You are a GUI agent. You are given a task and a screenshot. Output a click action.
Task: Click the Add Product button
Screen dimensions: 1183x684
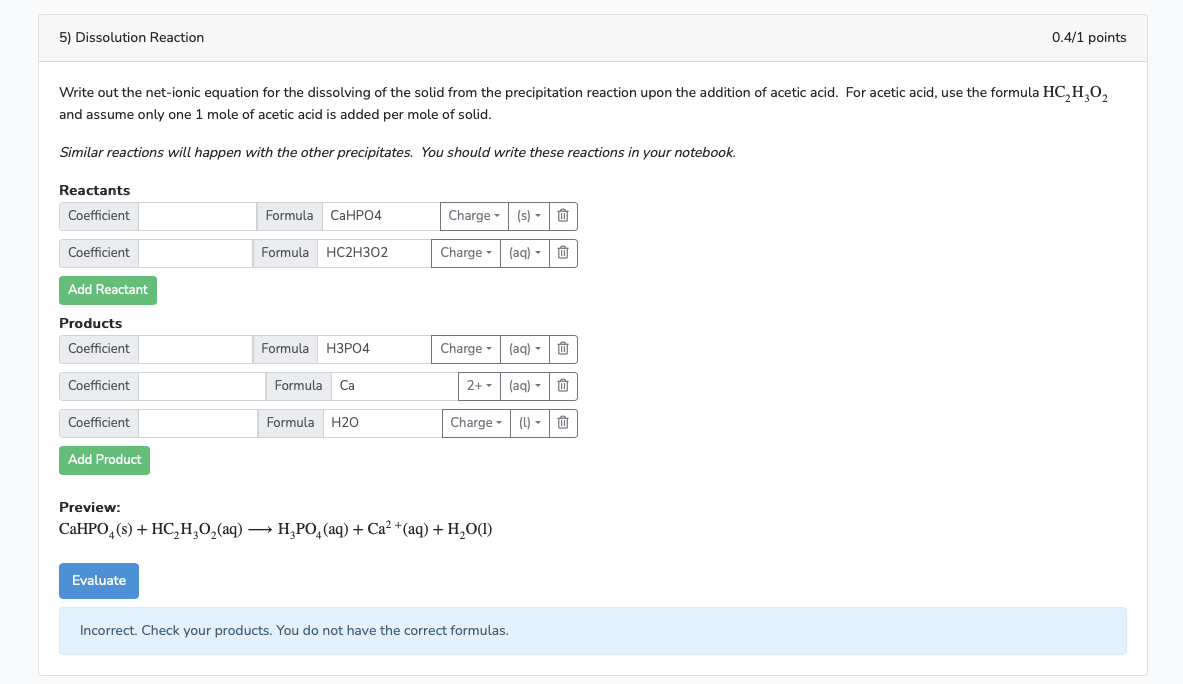(x=104, y=460)
